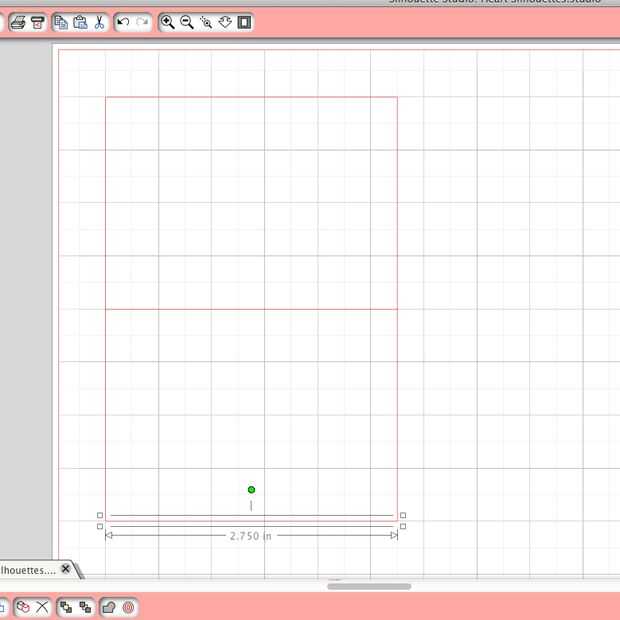Screen dimensions: 620x620
Task: Zoom in with the plus magnifier
Action: point(167,22)
